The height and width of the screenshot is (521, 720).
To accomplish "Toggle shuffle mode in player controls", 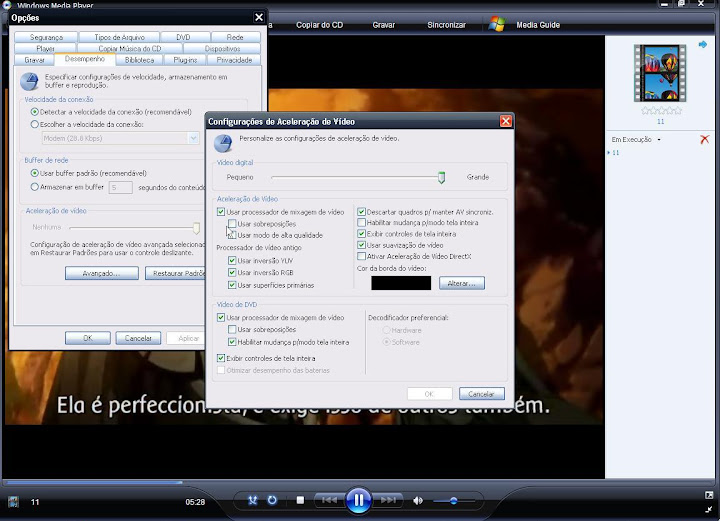I will [x=253, y=500].
